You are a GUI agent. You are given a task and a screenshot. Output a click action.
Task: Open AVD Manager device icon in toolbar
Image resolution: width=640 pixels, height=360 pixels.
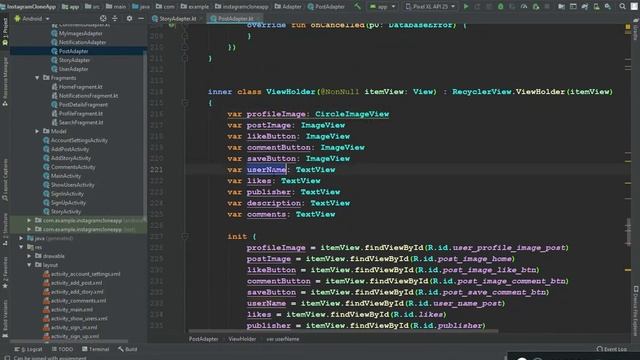[596, 7]
